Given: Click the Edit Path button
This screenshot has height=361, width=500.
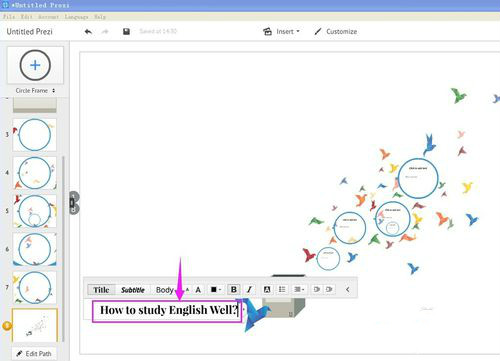Looking at the screenshot, I should point(34,354).
